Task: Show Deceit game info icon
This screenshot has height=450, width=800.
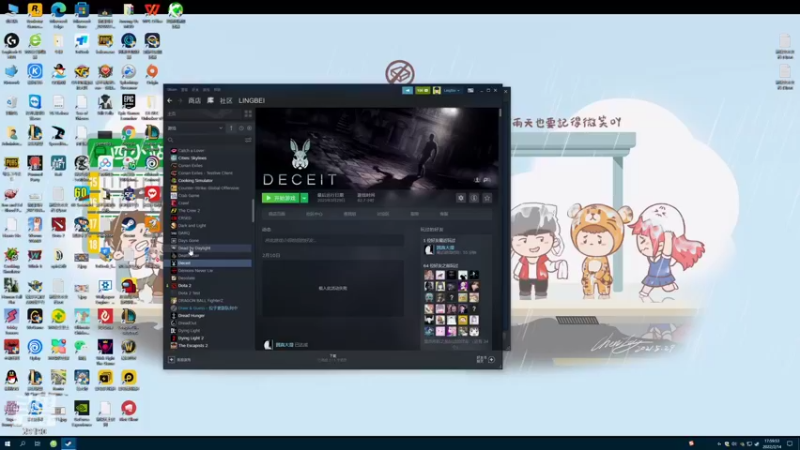Action: coord(474,198)
